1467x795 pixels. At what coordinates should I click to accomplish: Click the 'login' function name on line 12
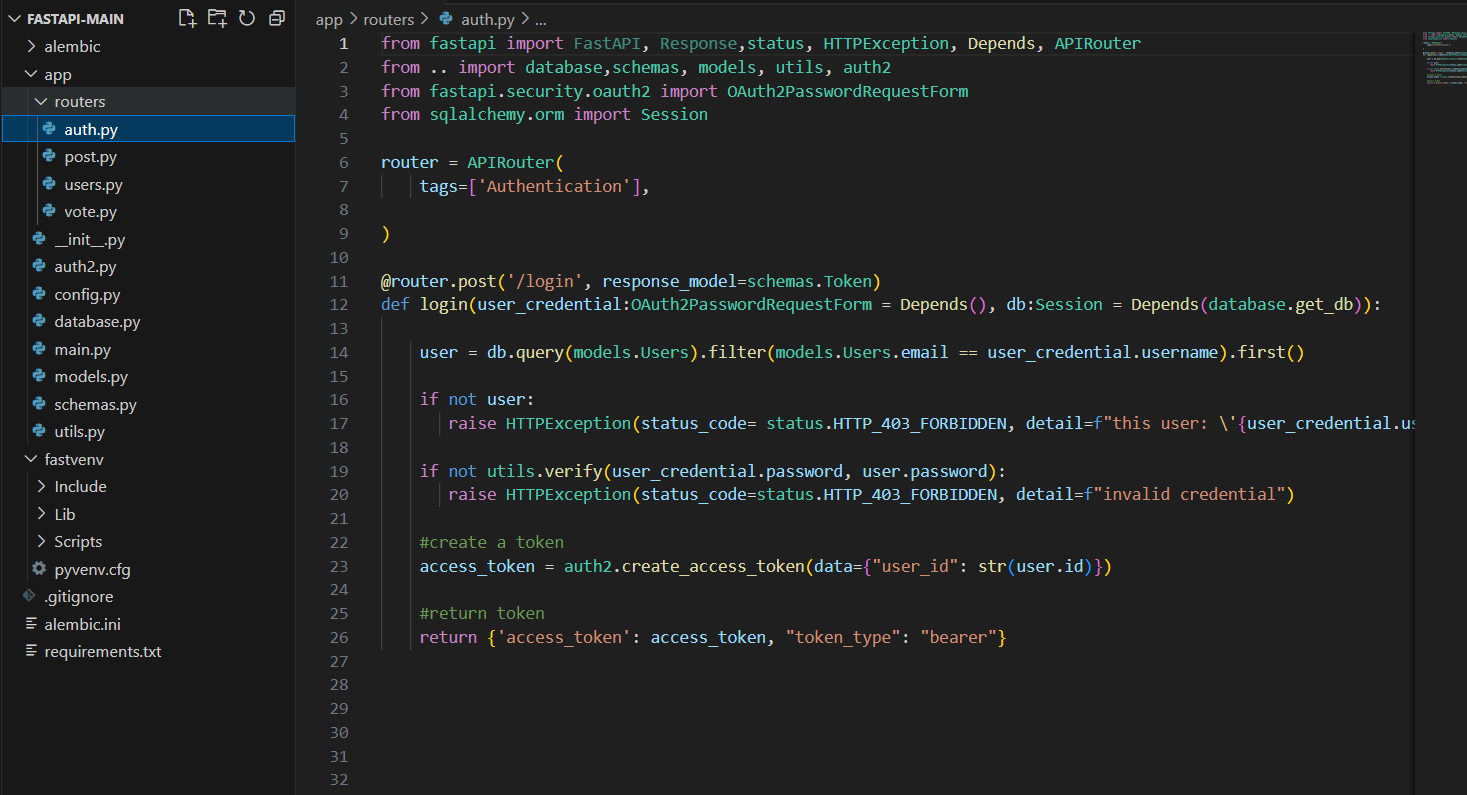coord(444,305)
